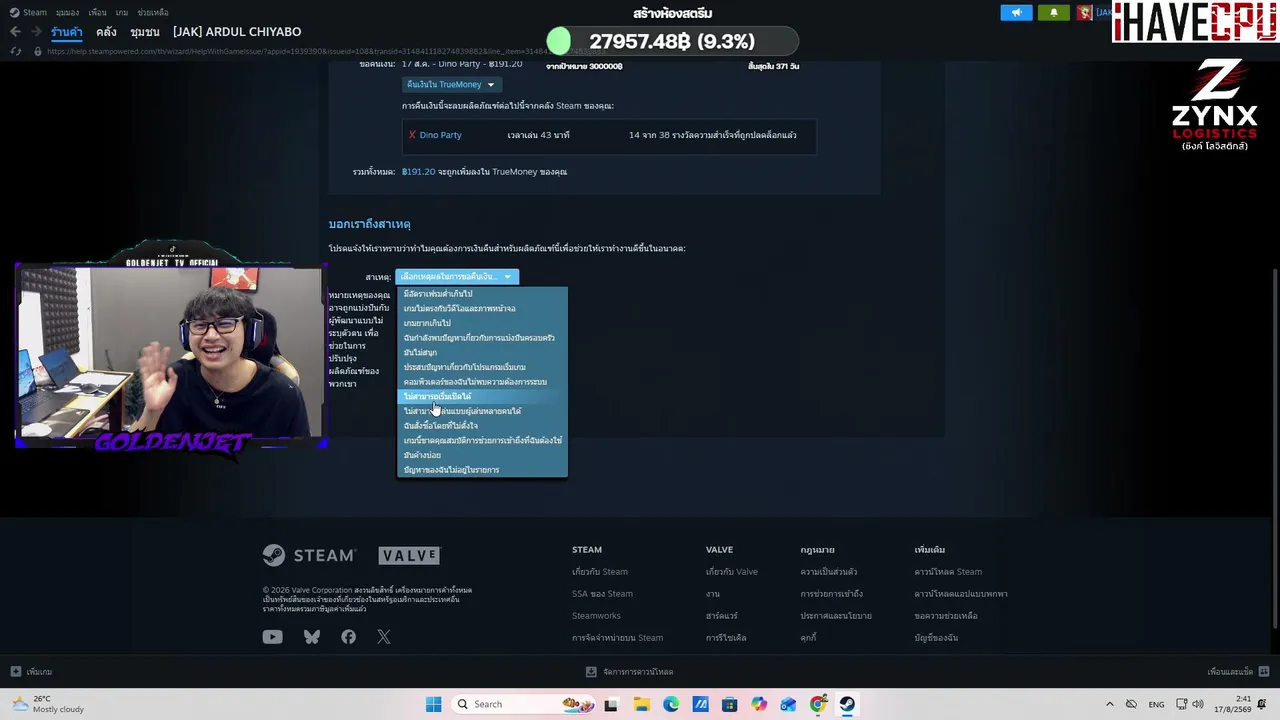Image resolution: width=1280 pixels, height=720 pixels.
Task: Go back with the left arrow
Action: click(15, 32)
